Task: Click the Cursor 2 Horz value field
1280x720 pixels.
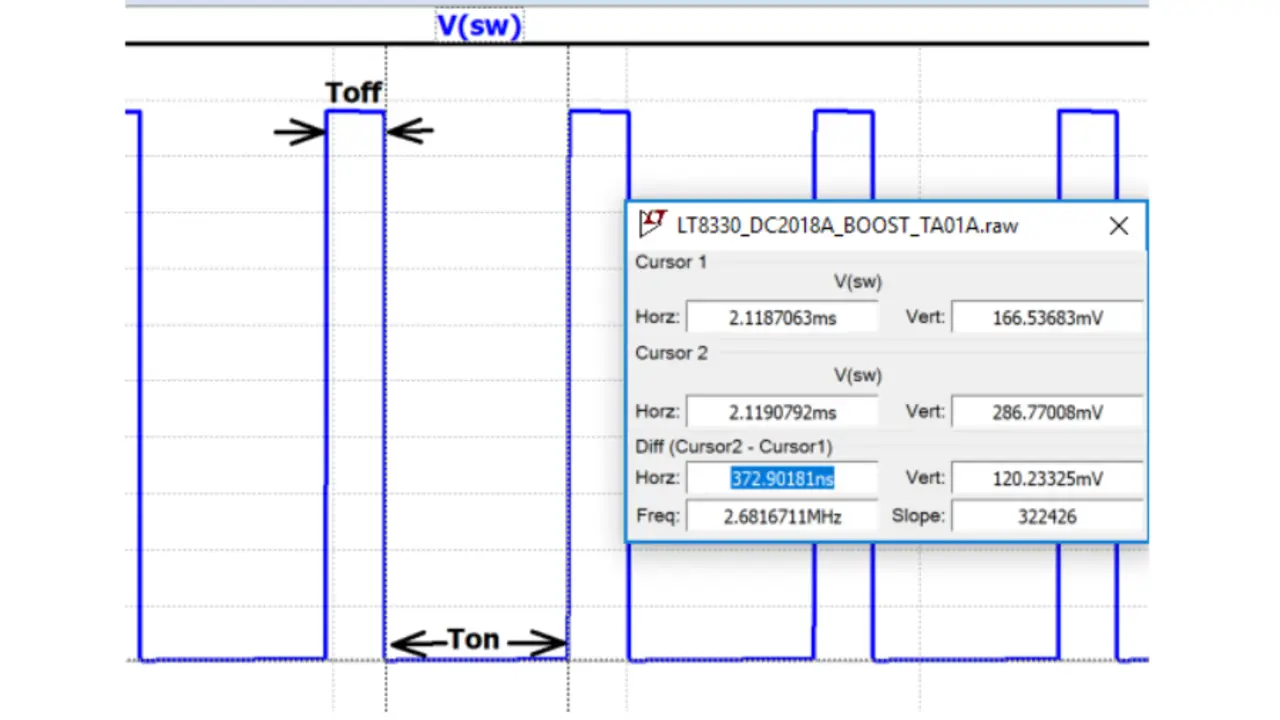Action: pyautogui.click(x=782, y=412)
